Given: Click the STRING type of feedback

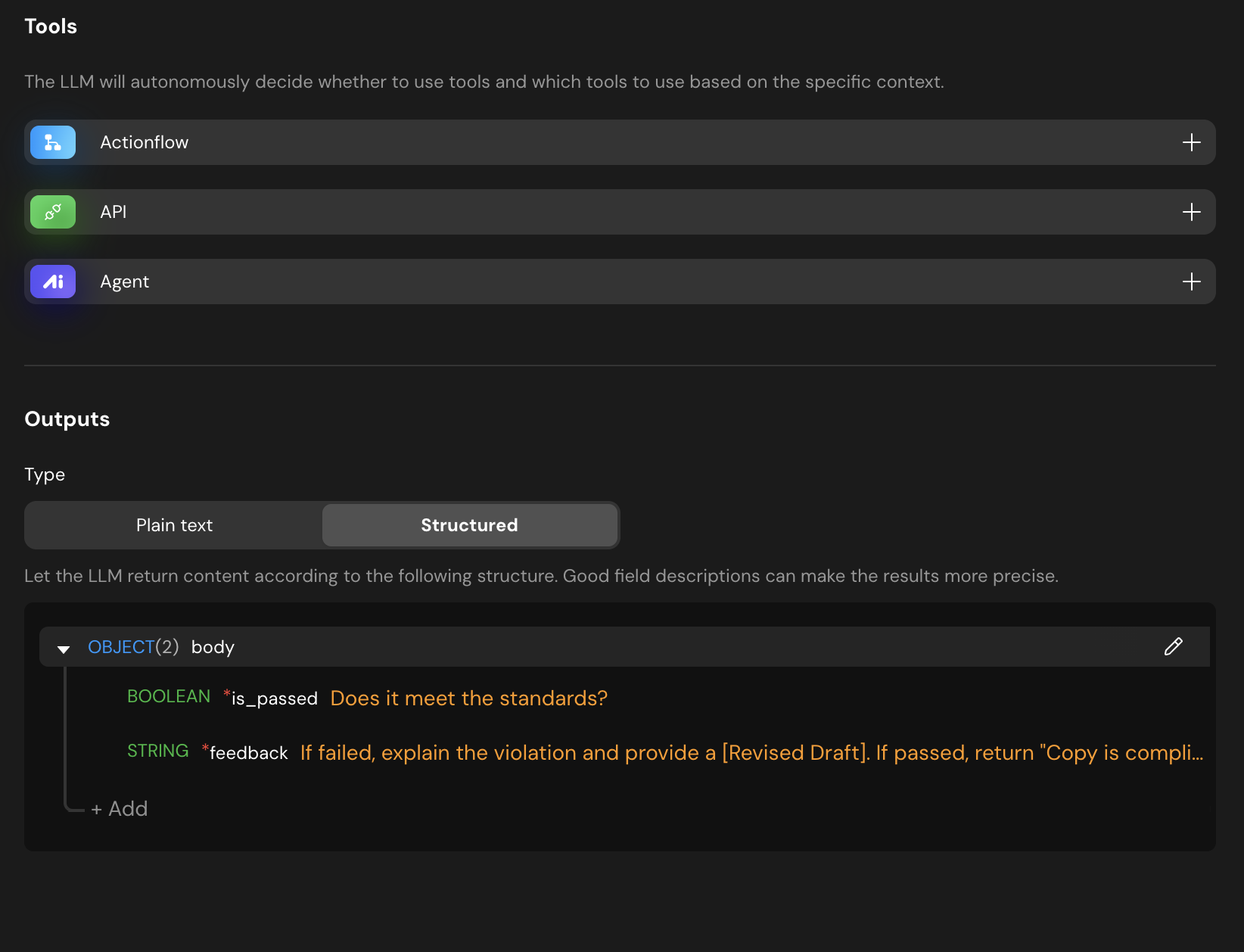Looking at the screenshot, I should point(157,751).
